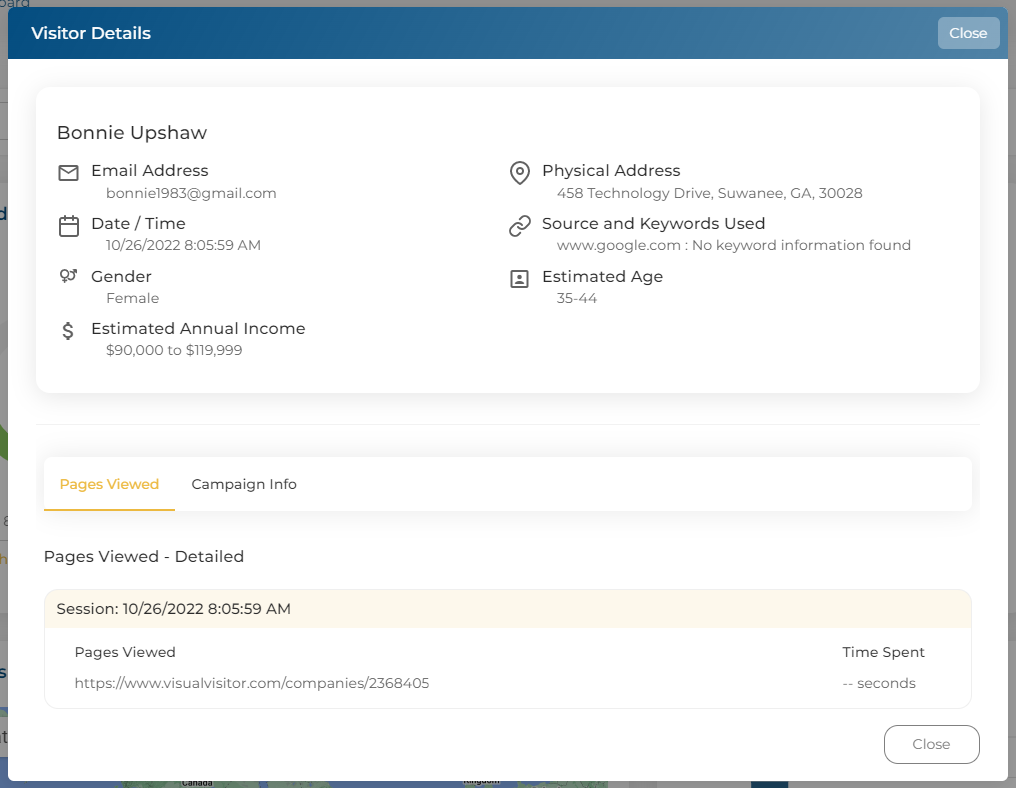
Task: Click the gender symbol icon
Action: pyautogui.click(x=68, y=276)
